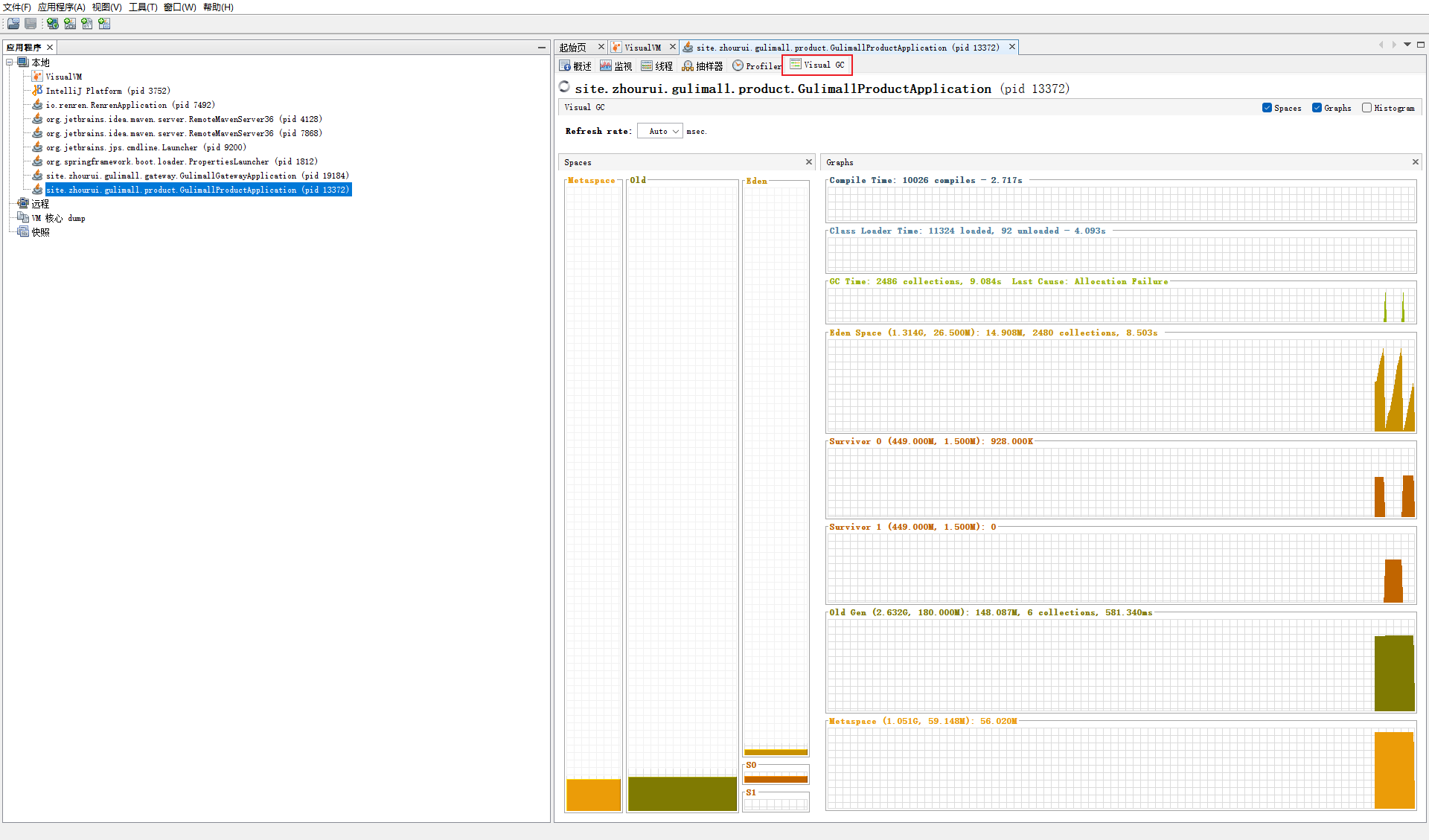Select io.renren.RenrenApplication (pid 7492) row
The image size is (1429, 840).
click(130, 105)
